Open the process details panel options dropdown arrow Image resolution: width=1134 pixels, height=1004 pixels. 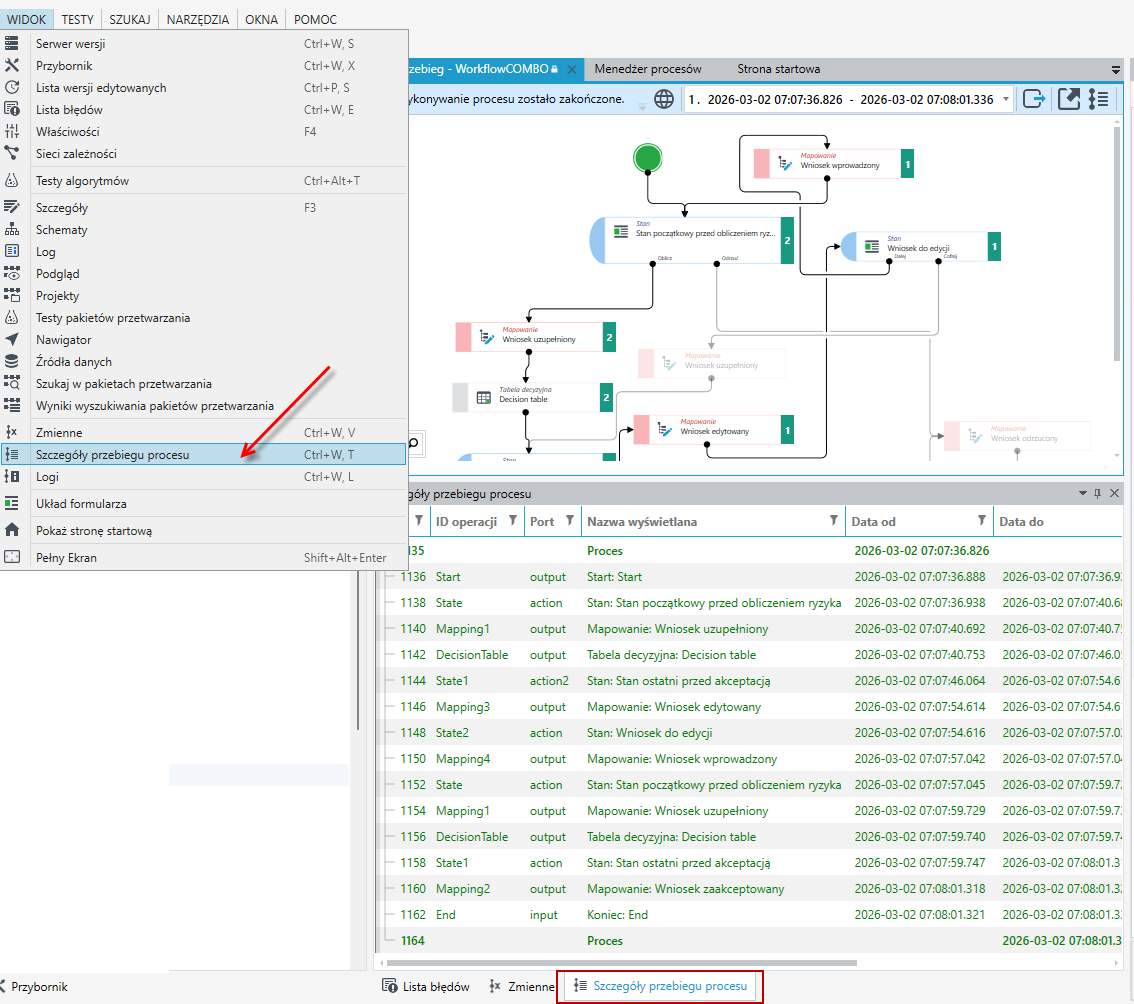tap(1083, 493)
